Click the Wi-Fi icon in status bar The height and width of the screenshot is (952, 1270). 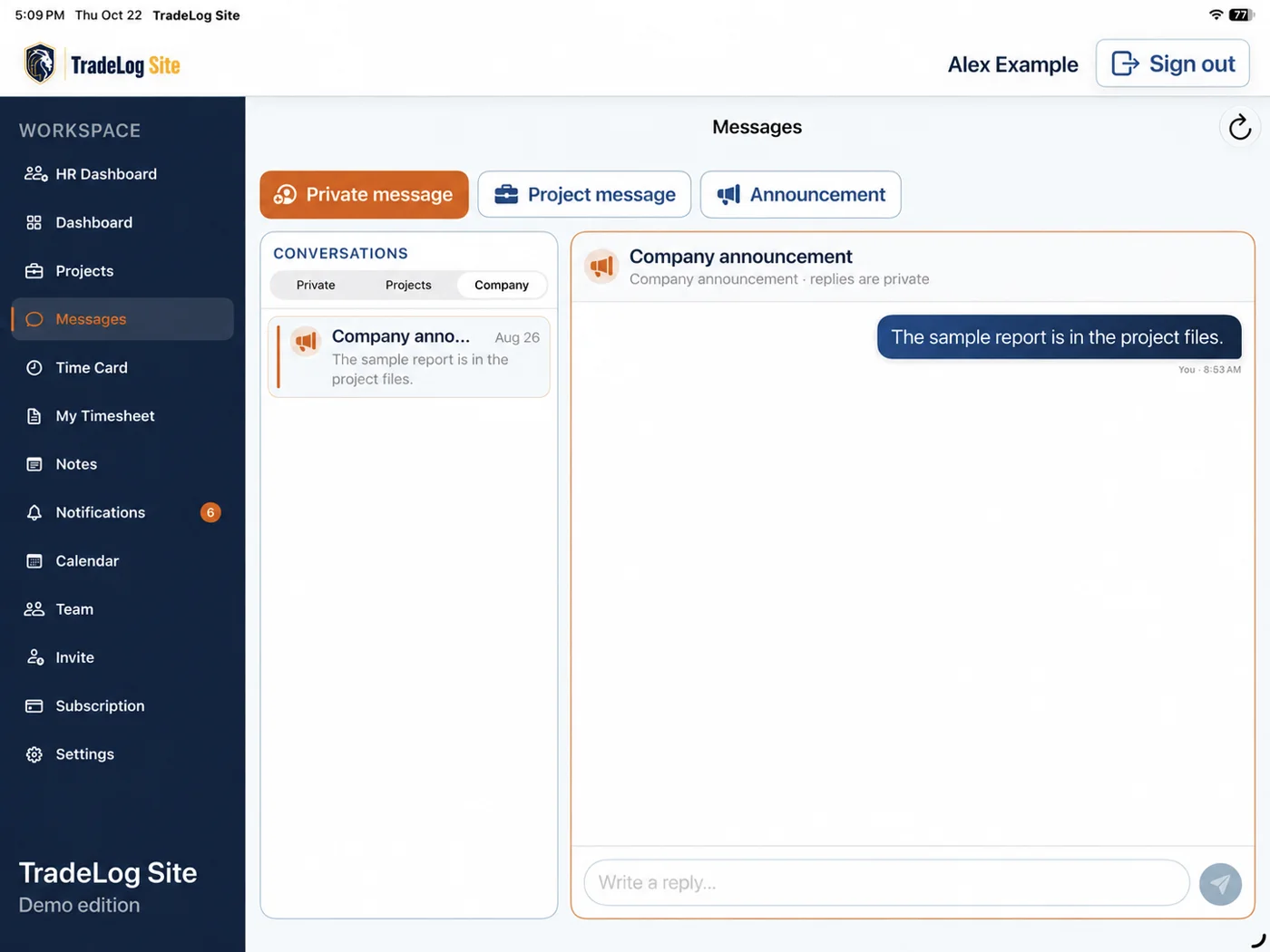pos(1216,15)
